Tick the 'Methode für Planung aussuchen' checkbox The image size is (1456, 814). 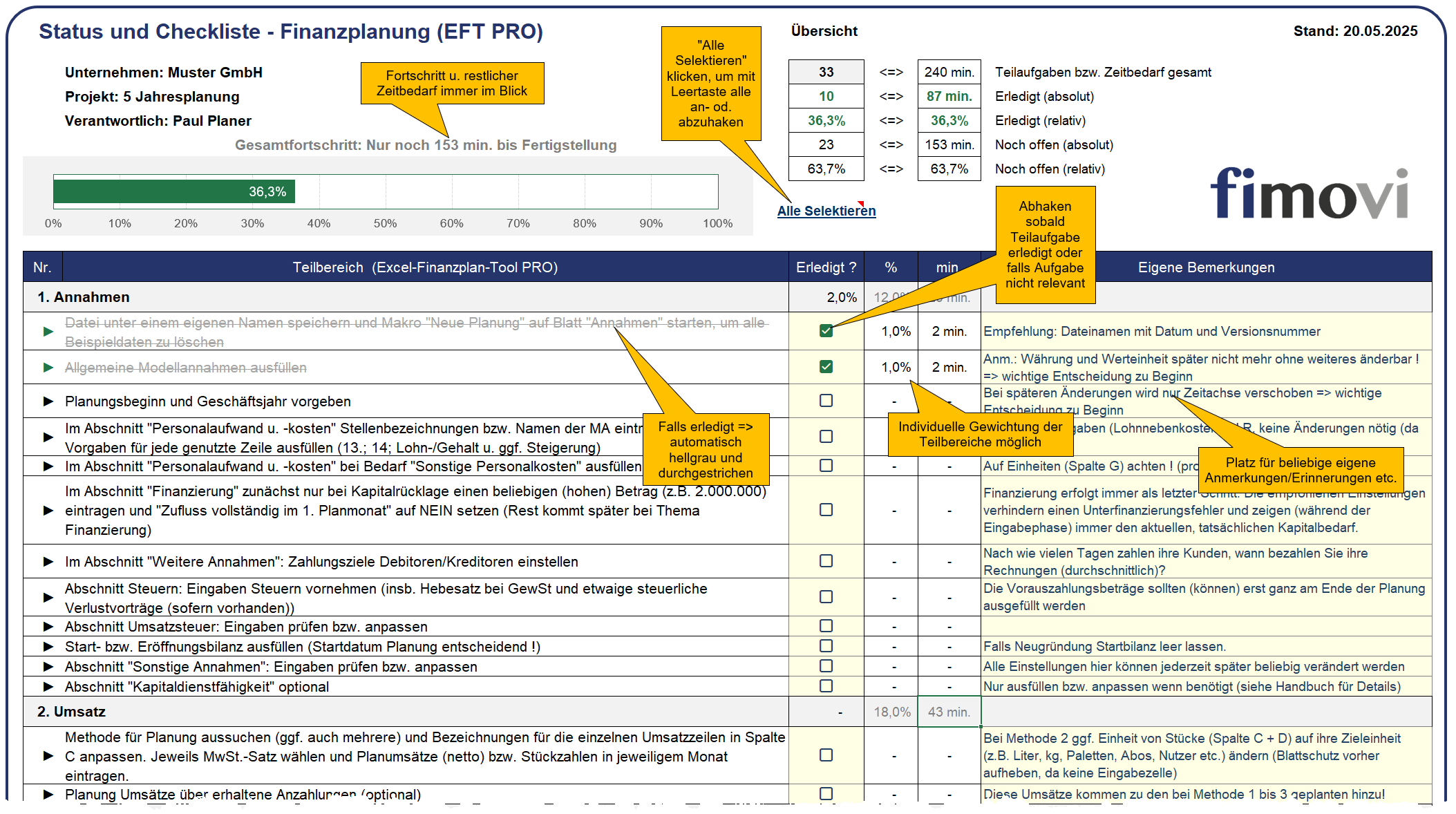pos(826,755)
